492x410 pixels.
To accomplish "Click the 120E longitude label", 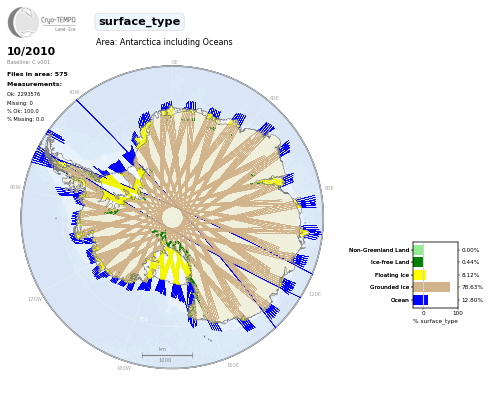I will [x=315, y=294].
